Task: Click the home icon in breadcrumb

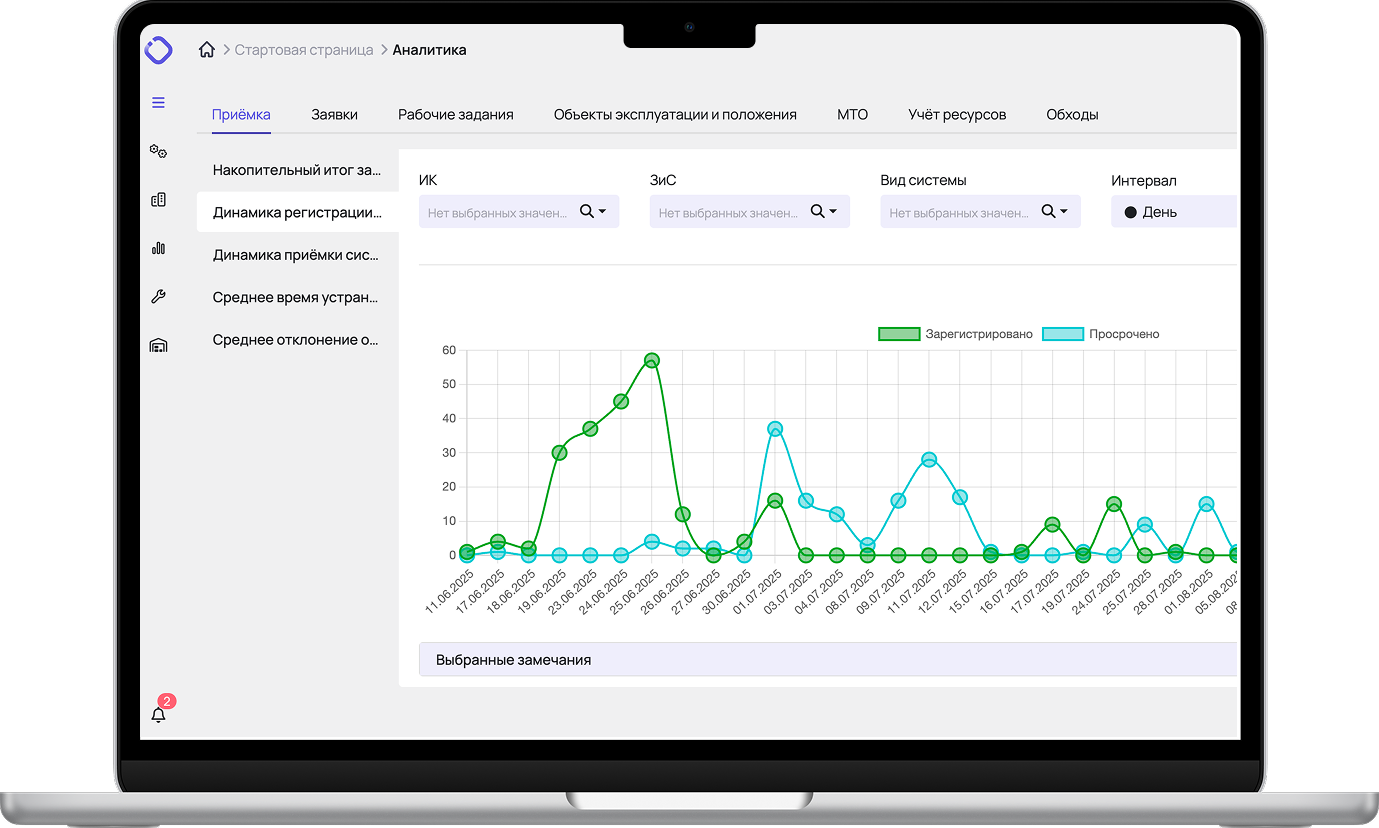Action: [207, 50]
